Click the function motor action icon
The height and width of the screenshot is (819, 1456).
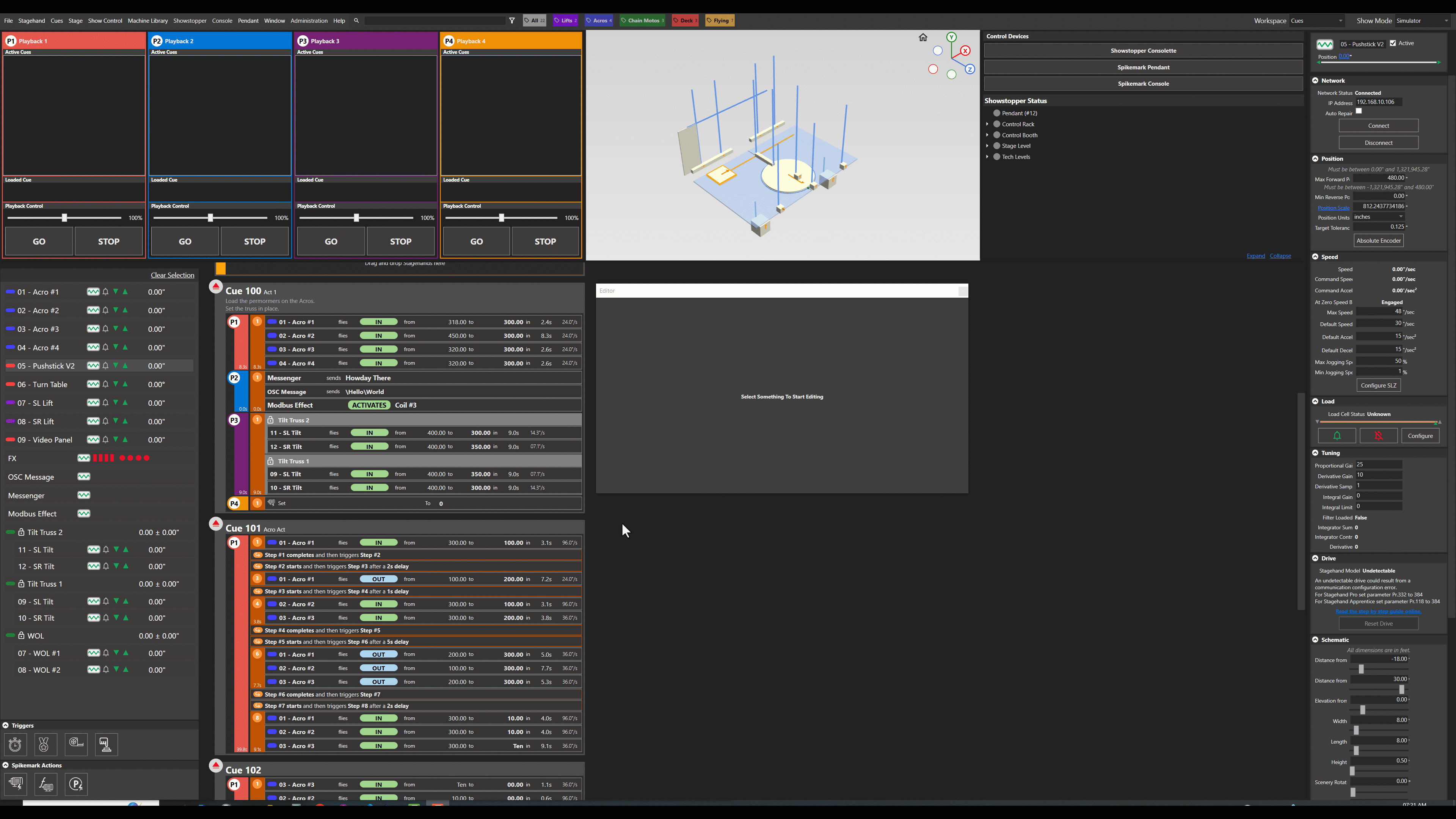pos(46,784)
